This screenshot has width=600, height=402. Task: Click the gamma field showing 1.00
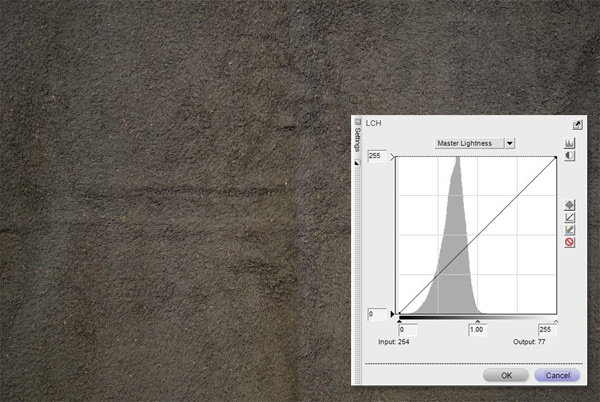tap(478, 330)
